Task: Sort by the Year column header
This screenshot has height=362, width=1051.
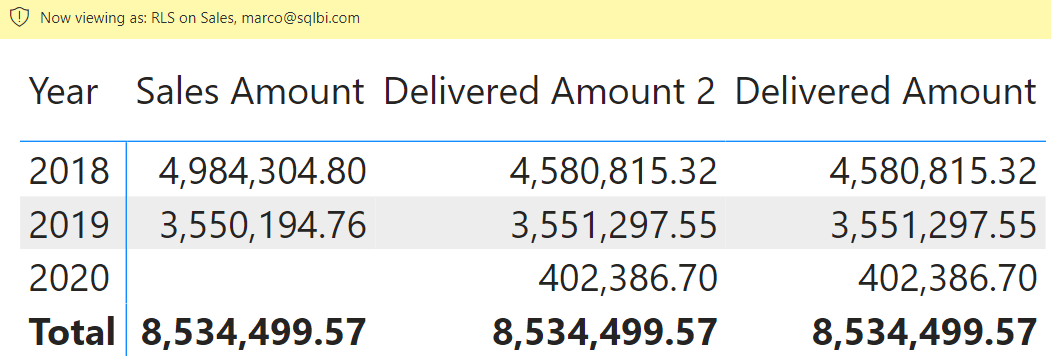Action: click(64, 91)
